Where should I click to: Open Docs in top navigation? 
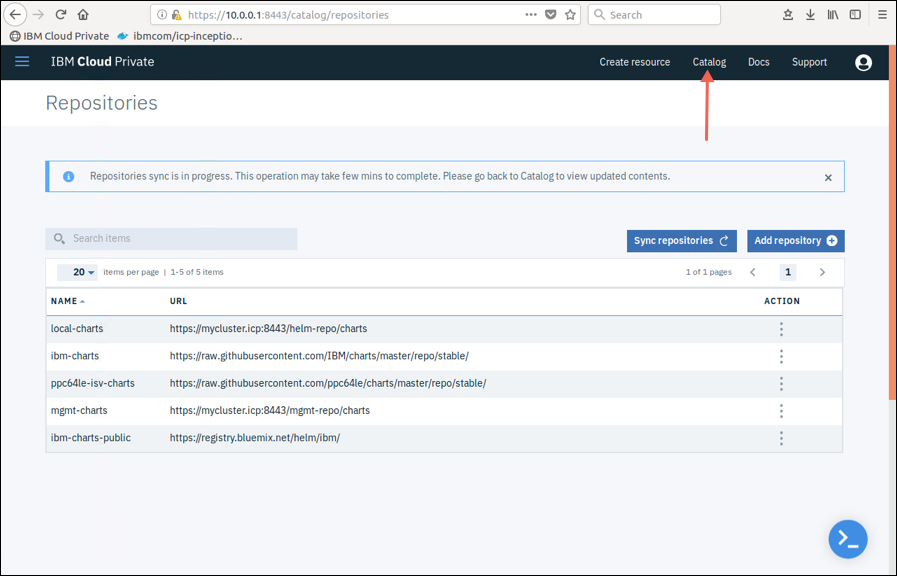click(759, 62)
